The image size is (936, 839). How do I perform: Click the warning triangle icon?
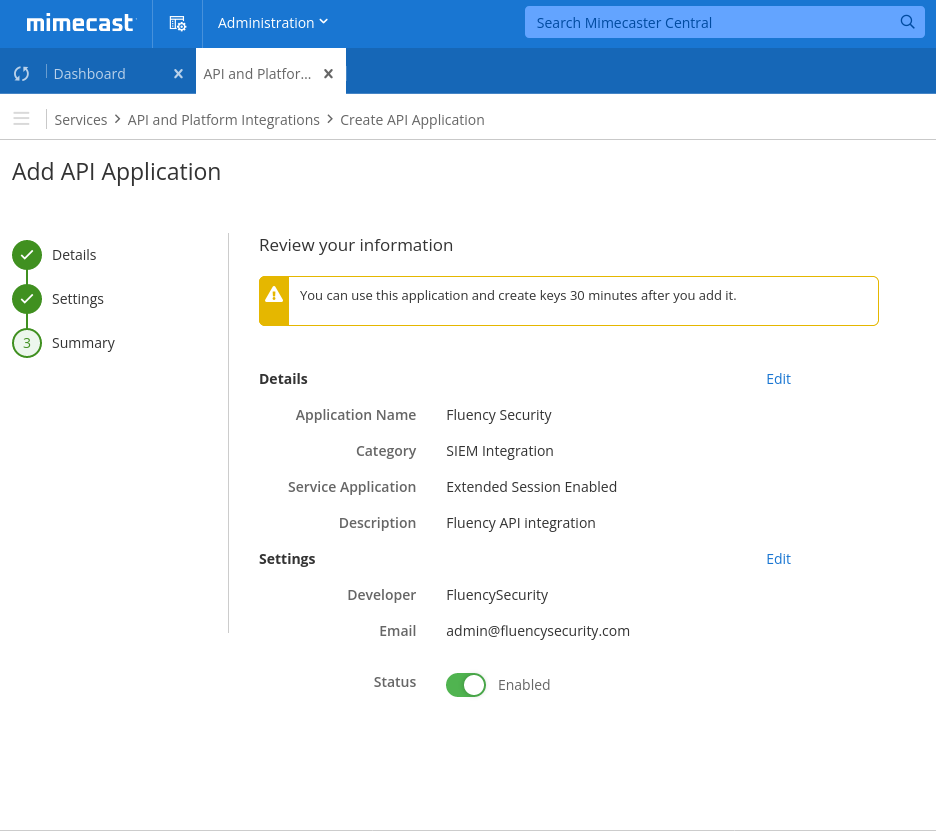click(274, 294)
